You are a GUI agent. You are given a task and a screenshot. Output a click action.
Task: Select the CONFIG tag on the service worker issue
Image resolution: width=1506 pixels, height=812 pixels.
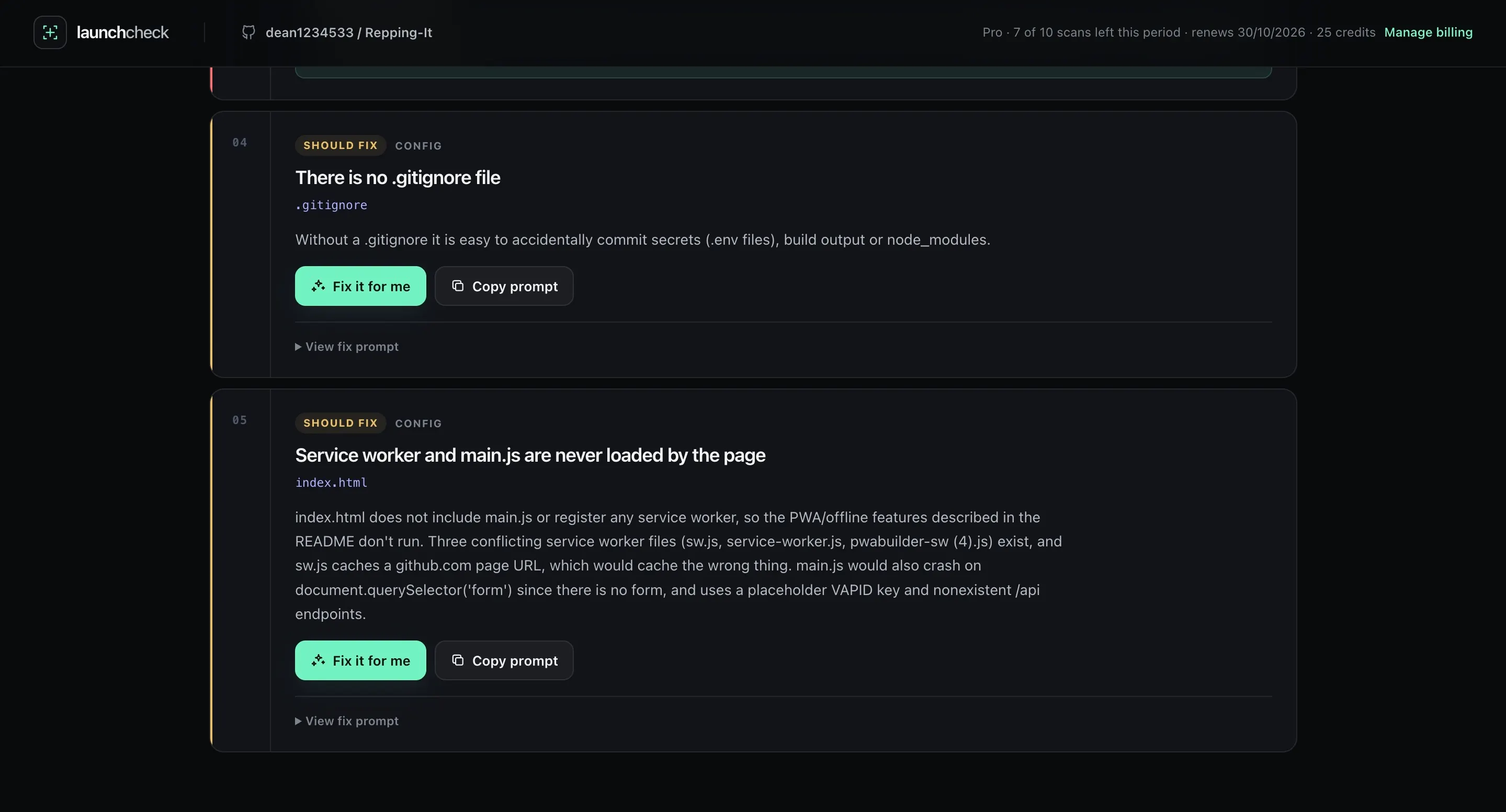[x=418, y=424]
